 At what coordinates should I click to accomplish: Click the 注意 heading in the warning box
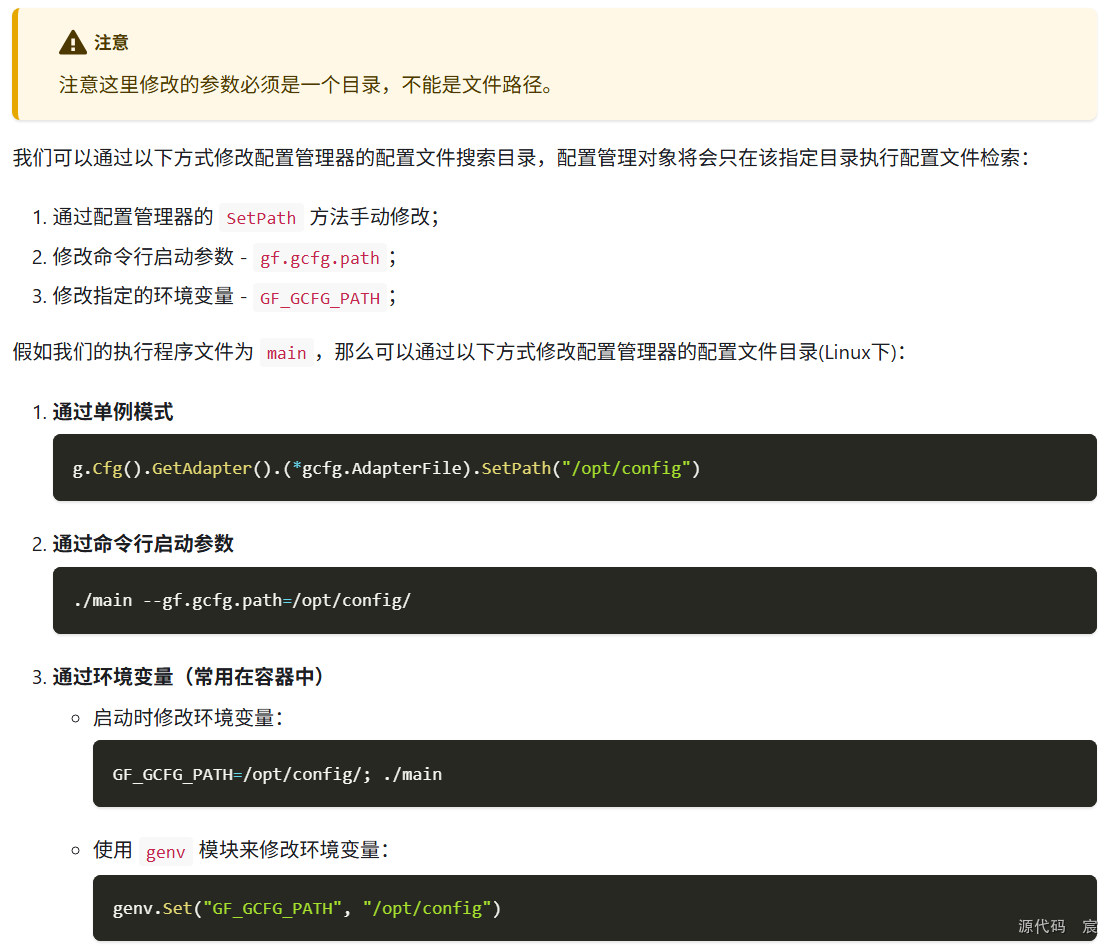(x=111, y=42)
